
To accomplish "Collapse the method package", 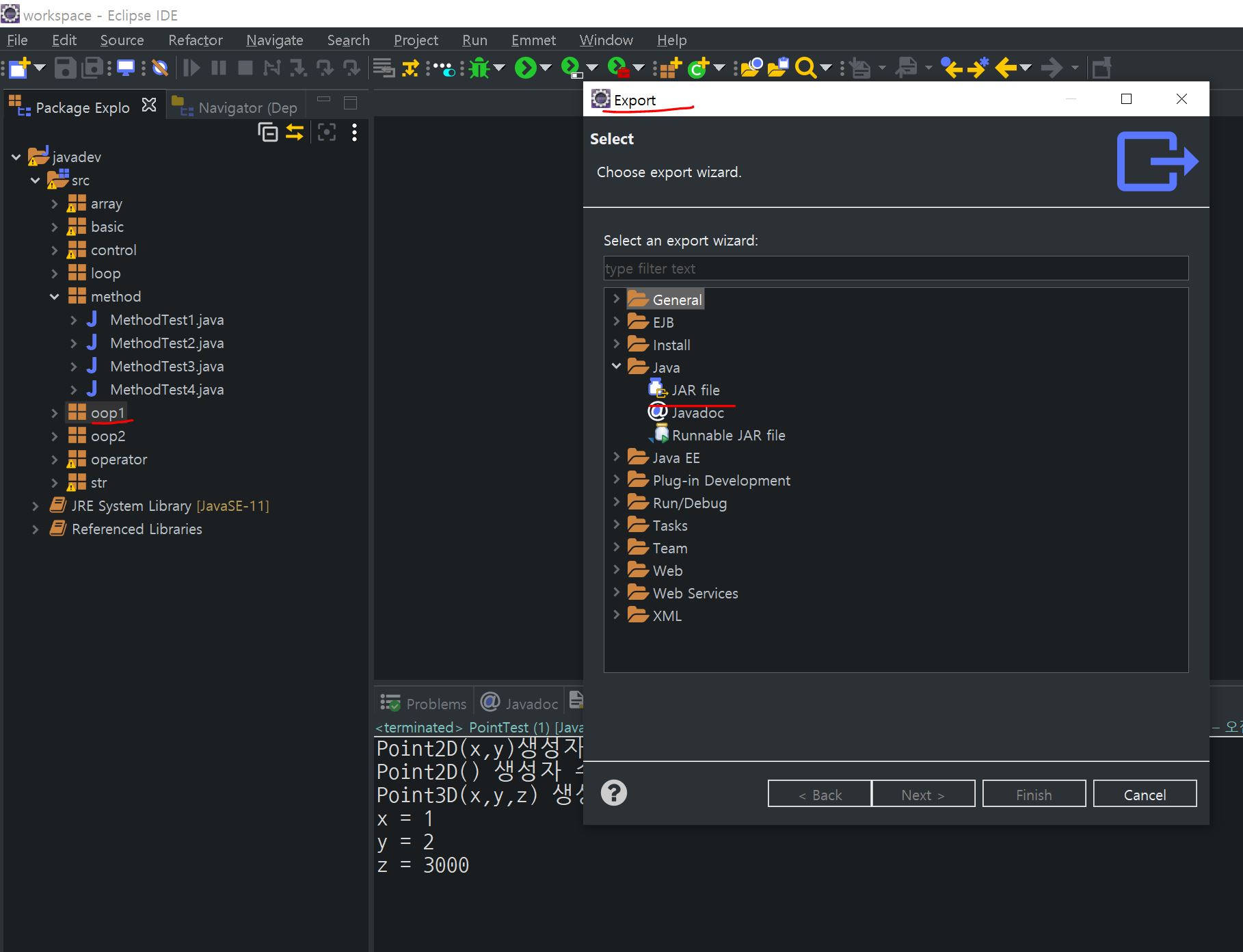I will coord(55,297).
